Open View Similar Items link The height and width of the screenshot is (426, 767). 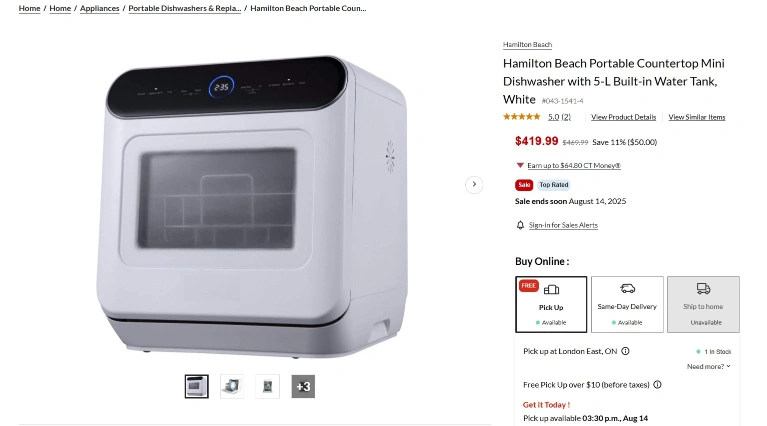click(x=697, y=117)
